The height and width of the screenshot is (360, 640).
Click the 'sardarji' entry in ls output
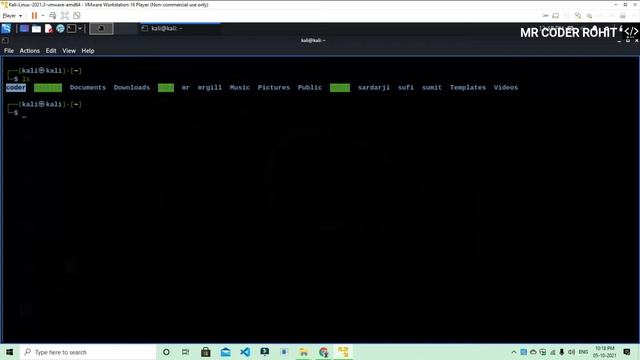374,88
